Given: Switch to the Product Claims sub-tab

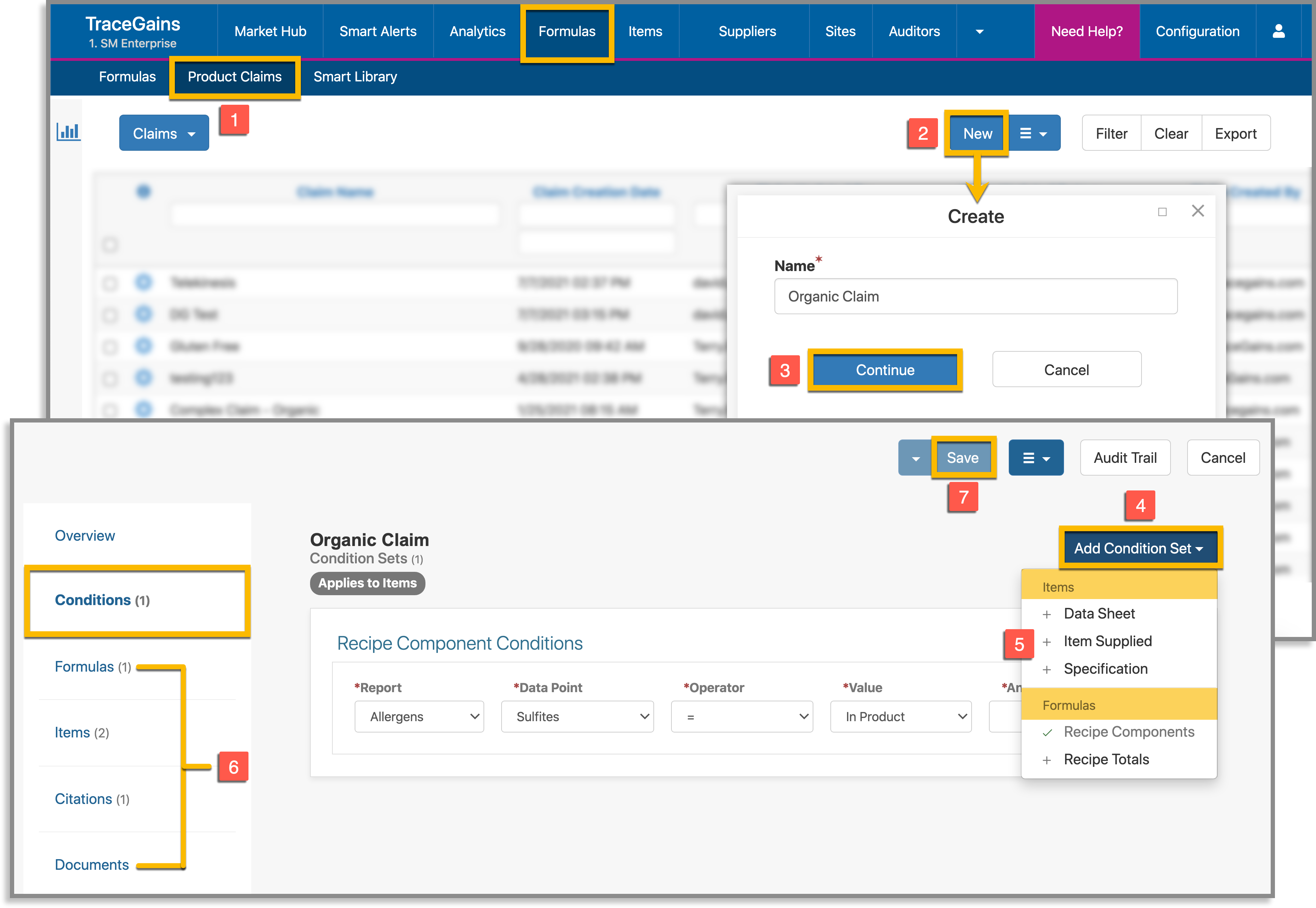Looking at the screenshot, I should point(234,77).
